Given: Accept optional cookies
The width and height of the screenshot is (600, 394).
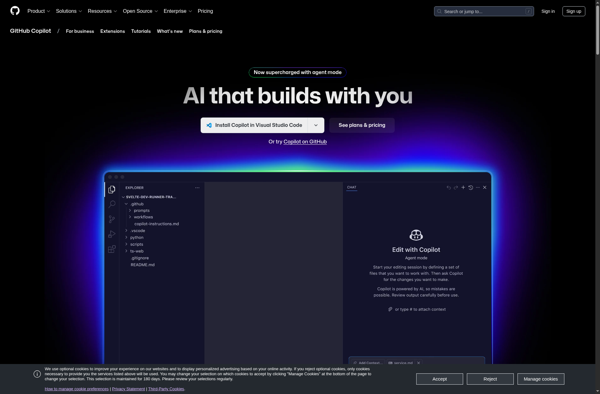Looking at the screenshot, I should 439,379.
